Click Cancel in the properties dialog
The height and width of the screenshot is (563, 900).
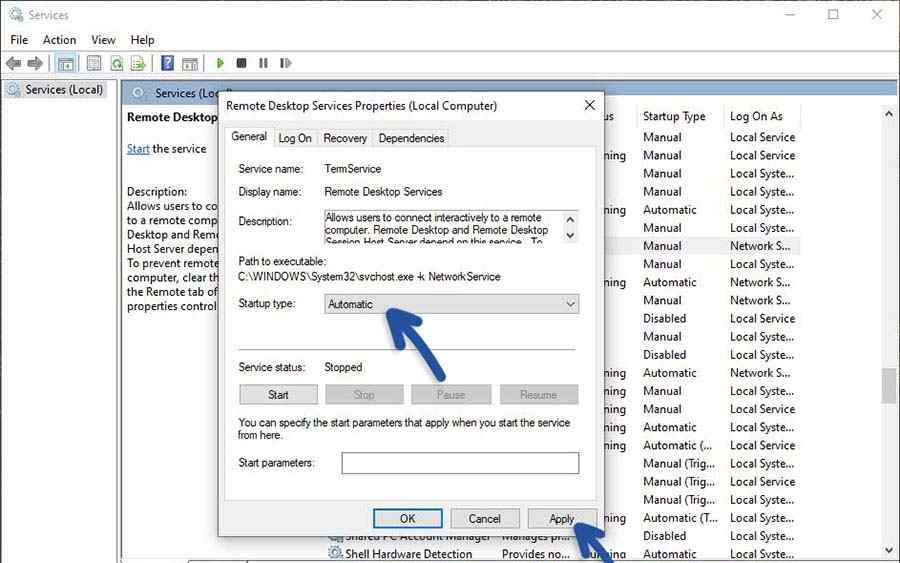coord(484,519)
